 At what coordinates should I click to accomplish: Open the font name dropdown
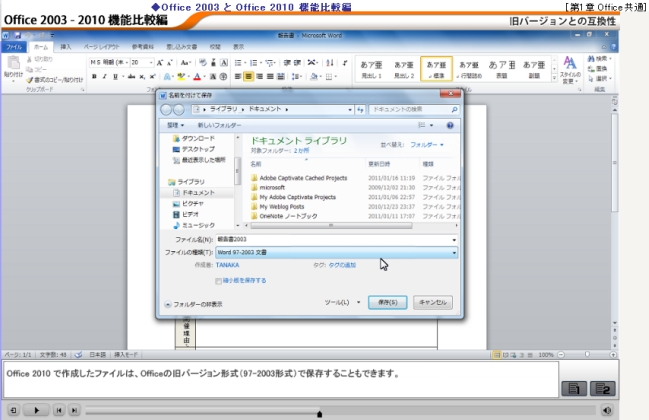point(127,63)
